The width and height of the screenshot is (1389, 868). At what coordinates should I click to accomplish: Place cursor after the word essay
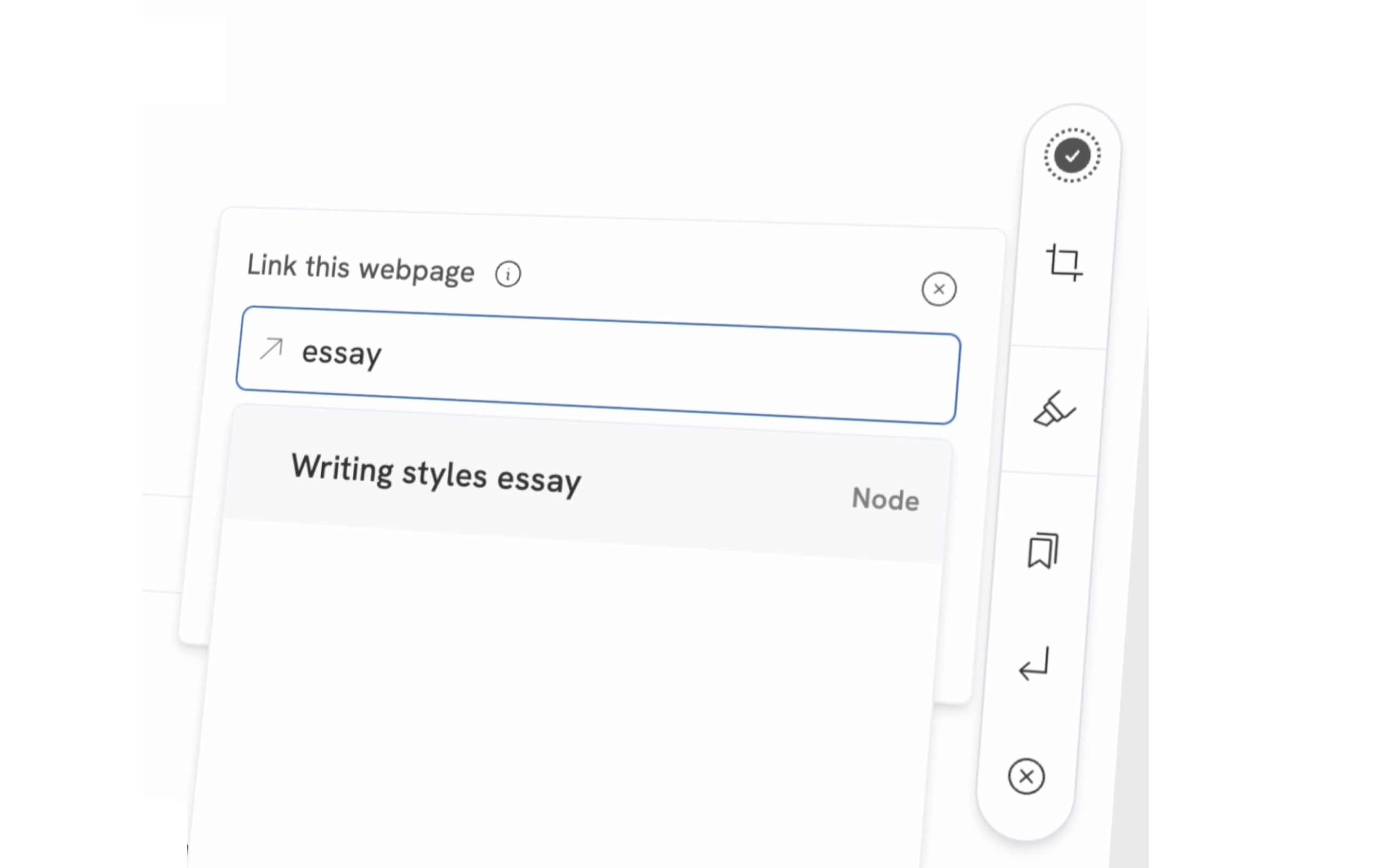click(x=384, y=354)
